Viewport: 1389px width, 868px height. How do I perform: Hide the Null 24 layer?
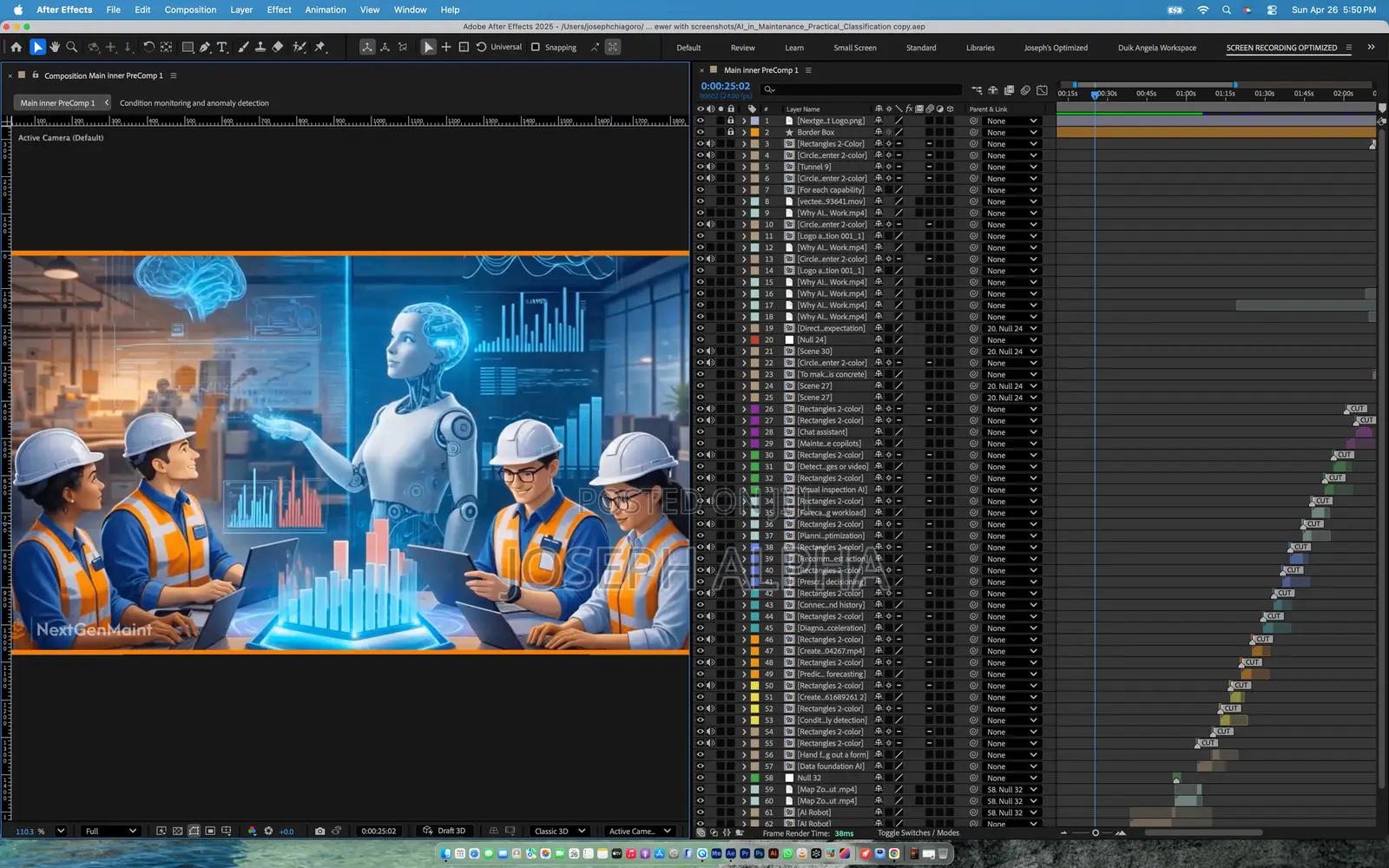(700, 339)
